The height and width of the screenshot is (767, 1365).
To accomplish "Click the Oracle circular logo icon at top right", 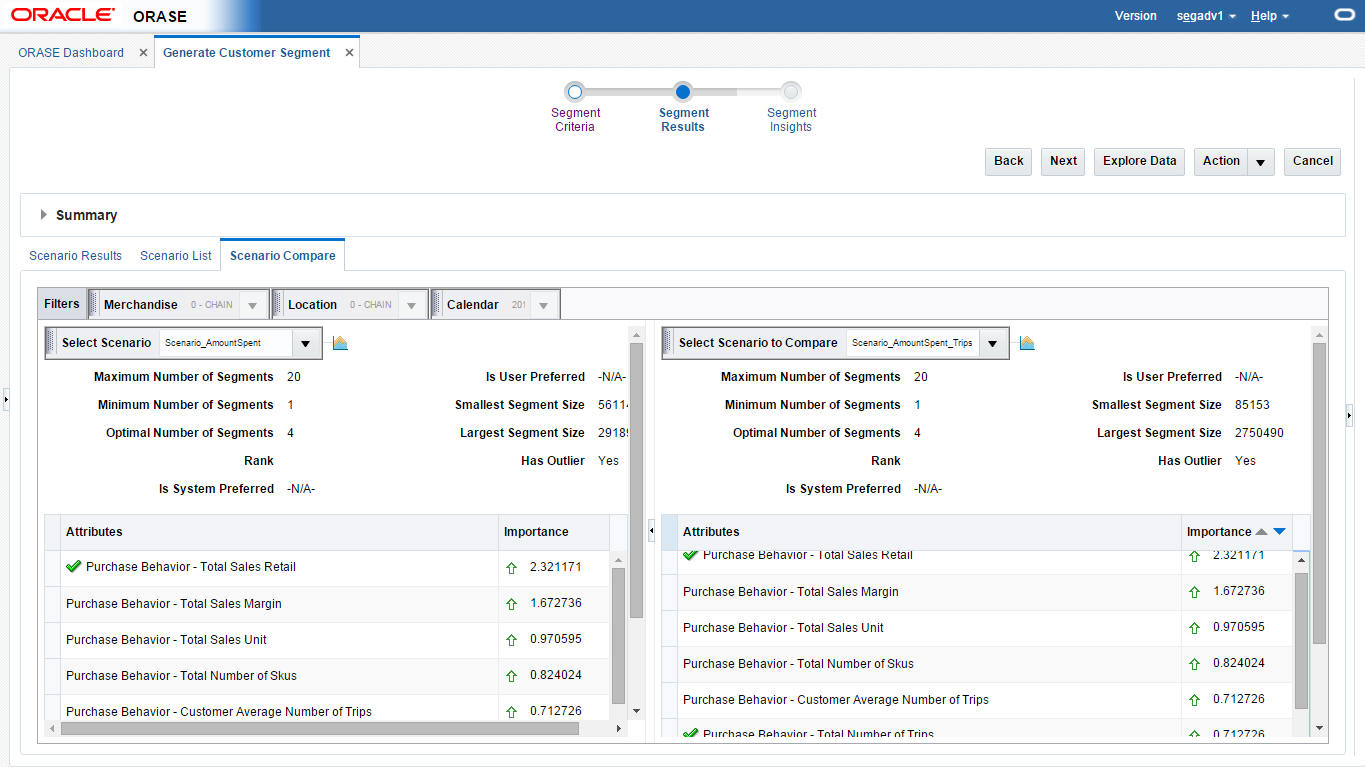I will click(1344, 15).
